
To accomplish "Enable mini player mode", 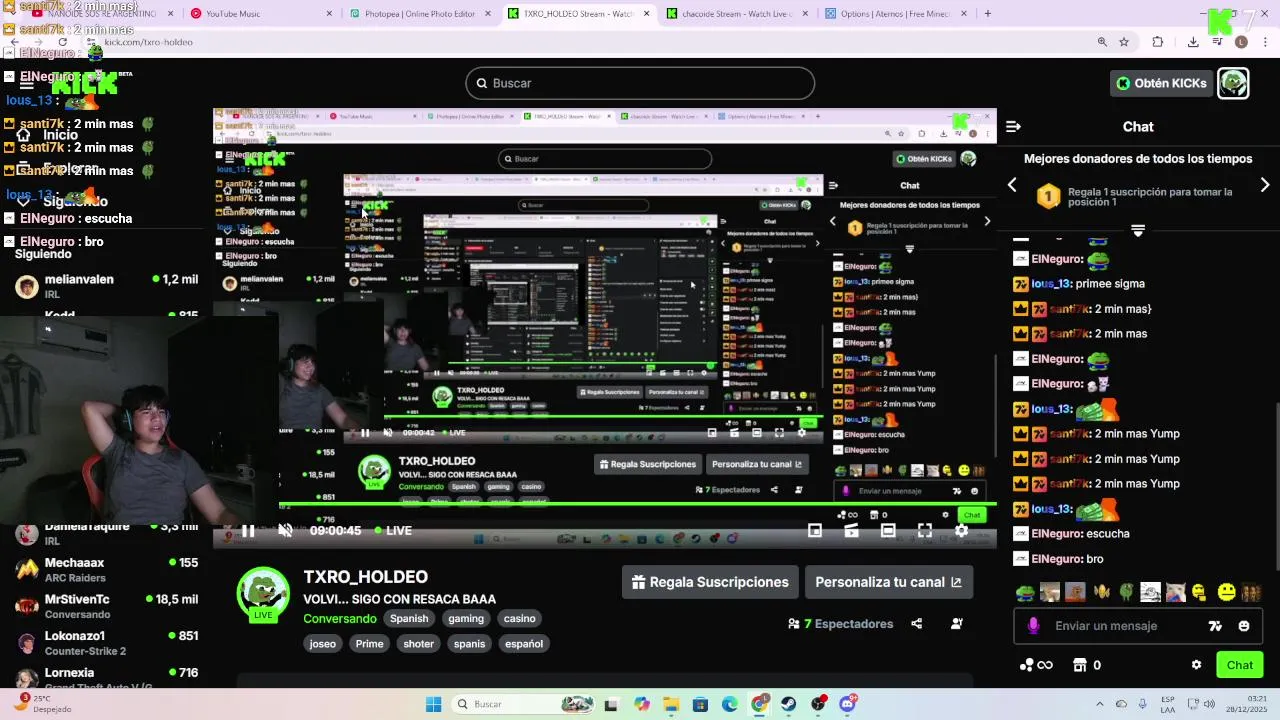I will point(815,531).
